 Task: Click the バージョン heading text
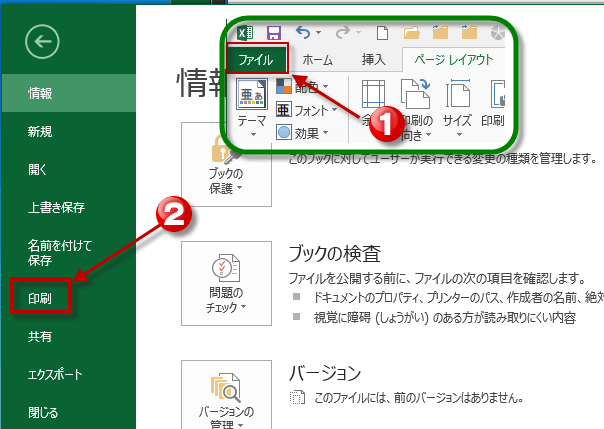pyautogui.click(x=325, y=373)
